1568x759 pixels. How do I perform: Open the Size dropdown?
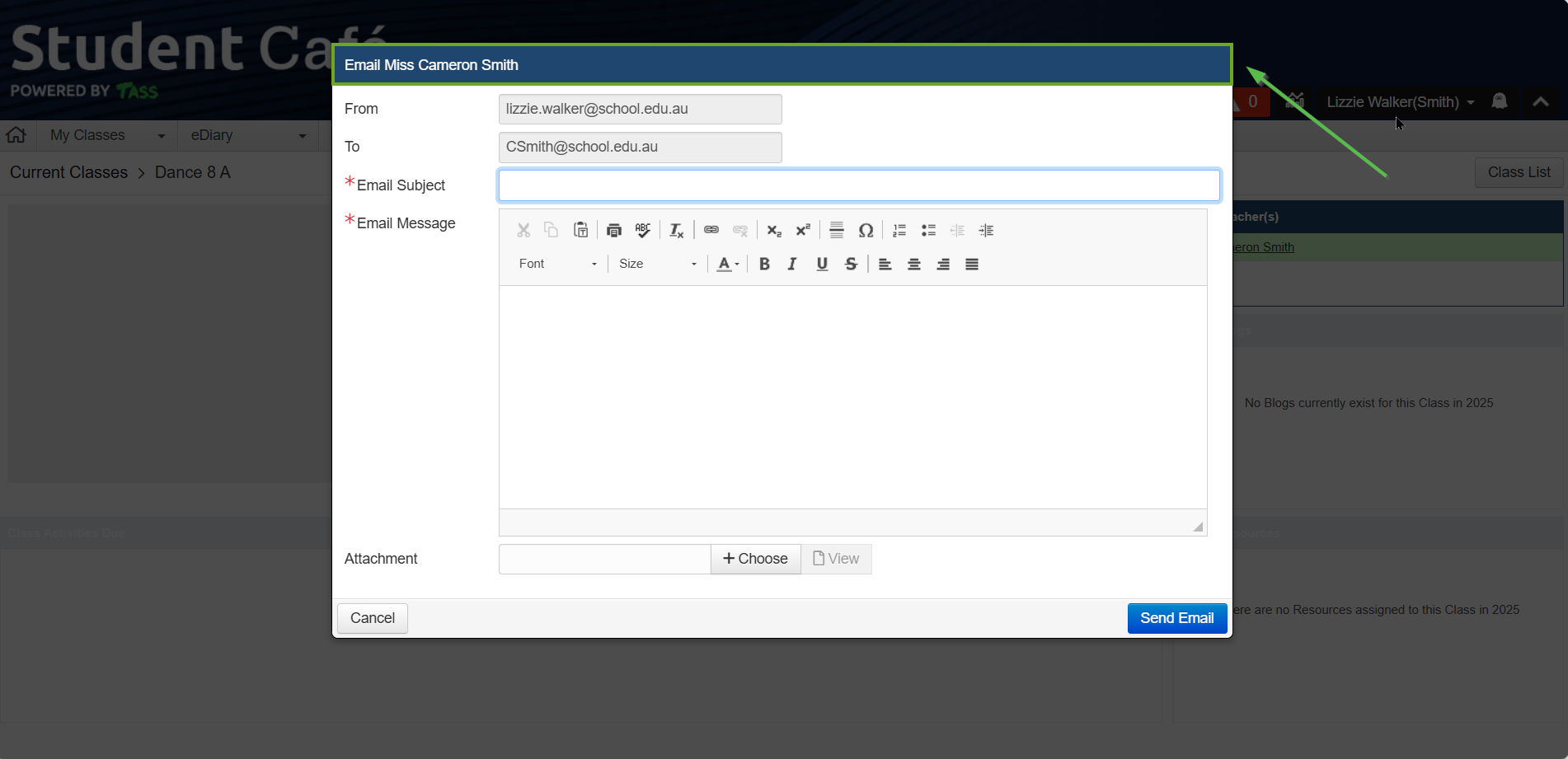pos(657,264)
